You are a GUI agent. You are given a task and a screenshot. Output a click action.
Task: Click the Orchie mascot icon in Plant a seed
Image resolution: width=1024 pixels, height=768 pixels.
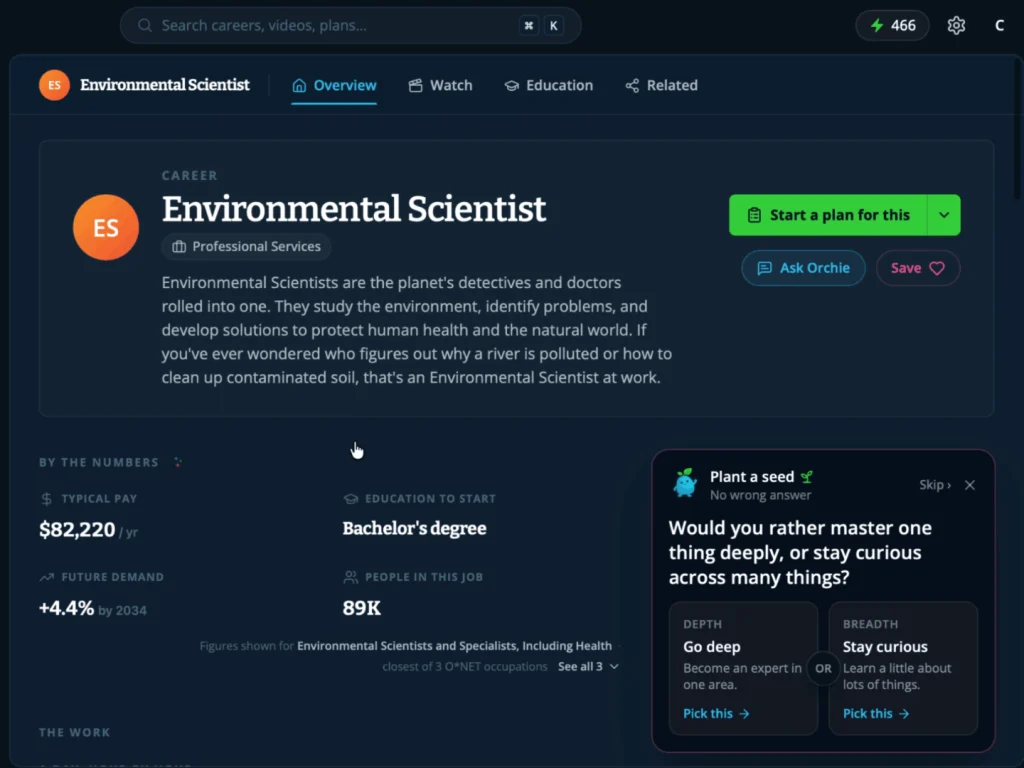coord(685,483)
